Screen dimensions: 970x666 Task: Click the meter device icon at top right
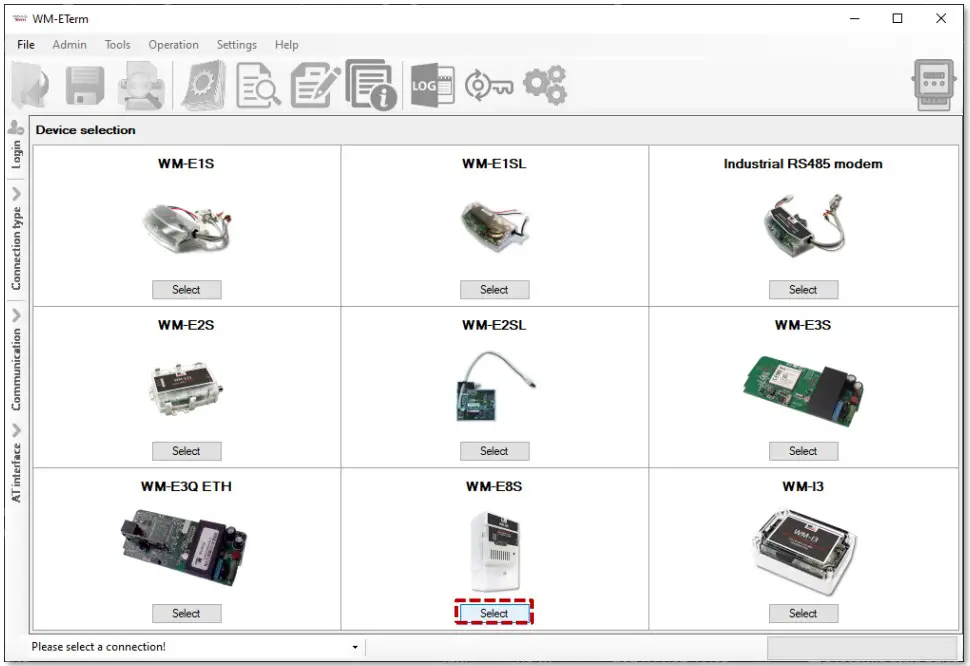coord(934,85)
